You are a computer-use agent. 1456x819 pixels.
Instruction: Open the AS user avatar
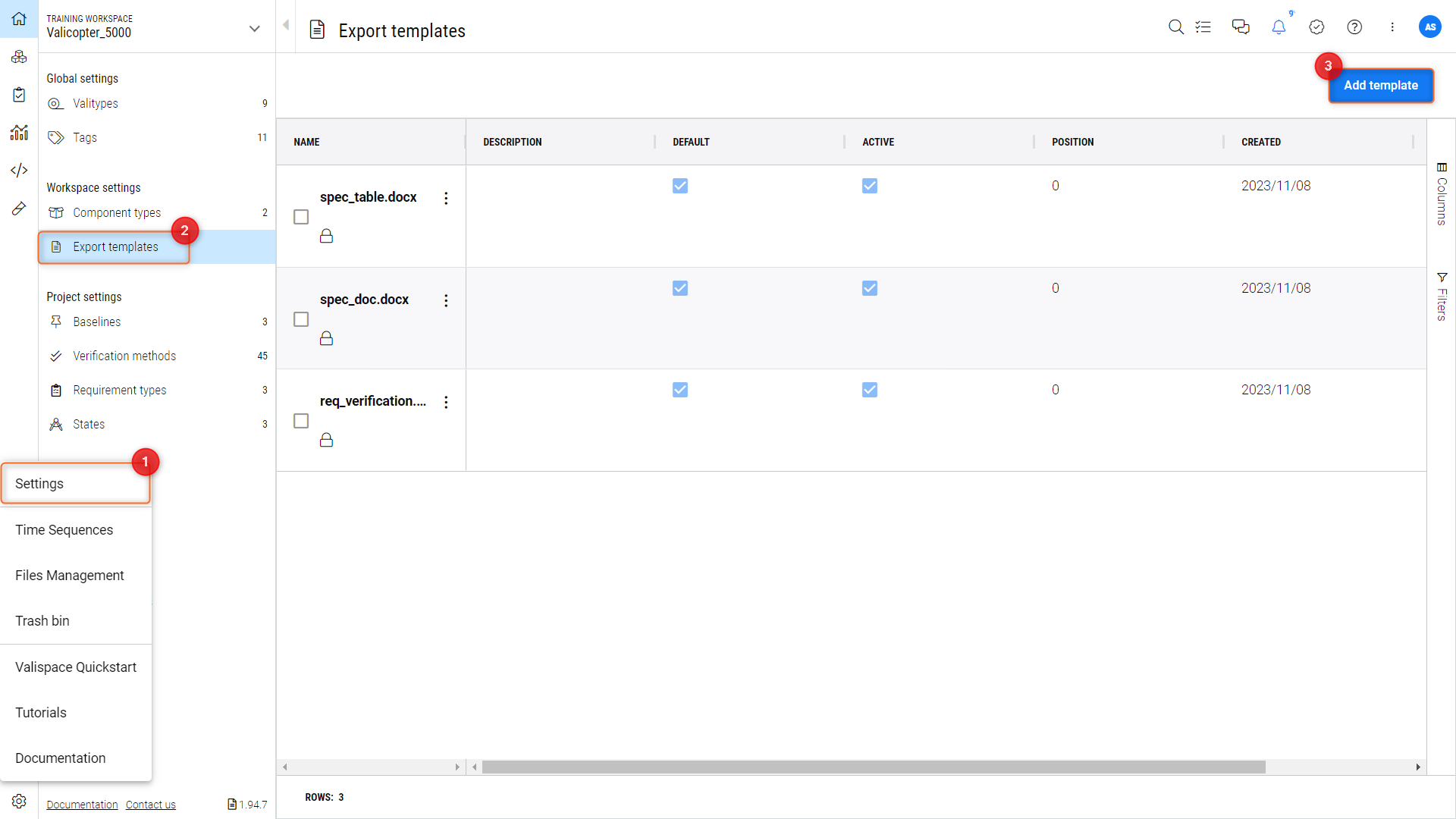1429,27
